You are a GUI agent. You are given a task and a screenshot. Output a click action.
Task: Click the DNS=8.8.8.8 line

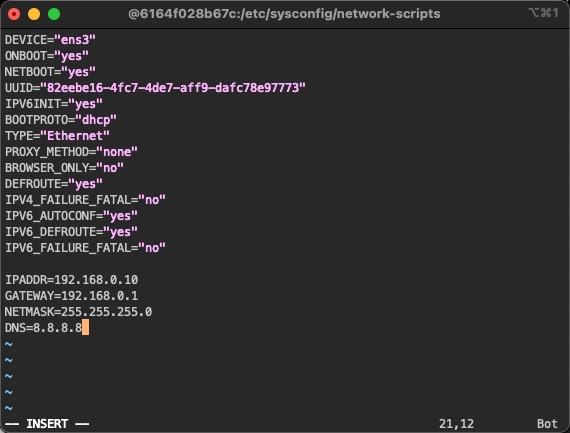point(43,328)
